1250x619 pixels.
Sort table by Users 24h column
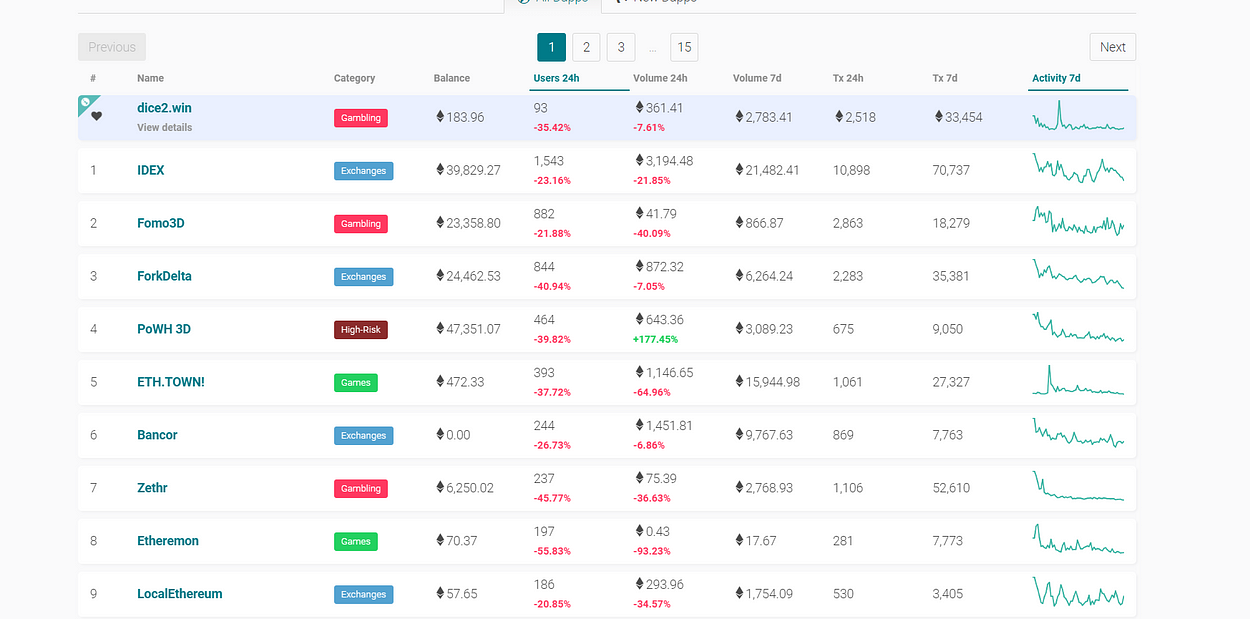(557, 78)
